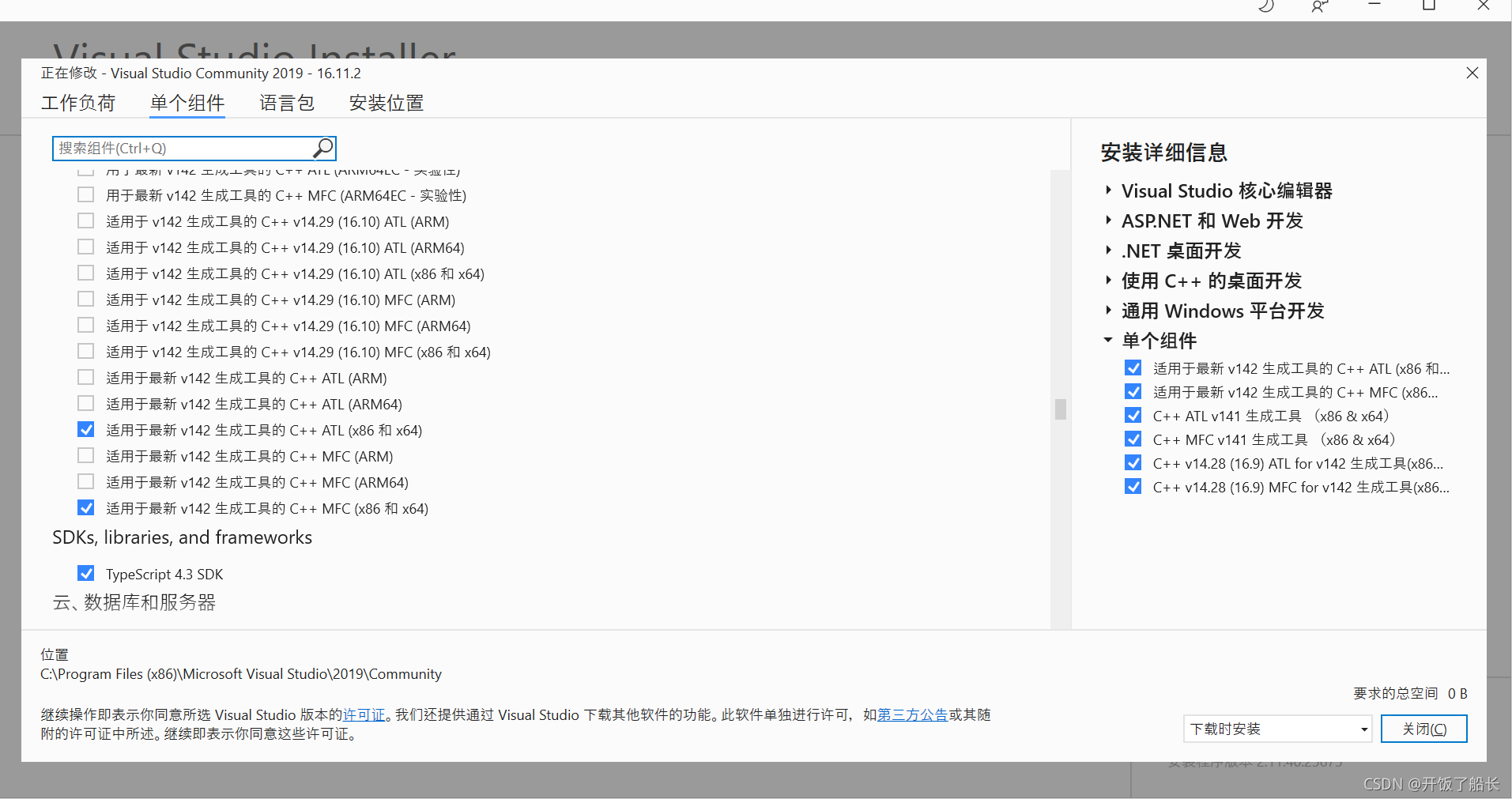Check latest v142 C++ ATL (ARM64) in list
Screen dimensions: 1512x799
85,403
